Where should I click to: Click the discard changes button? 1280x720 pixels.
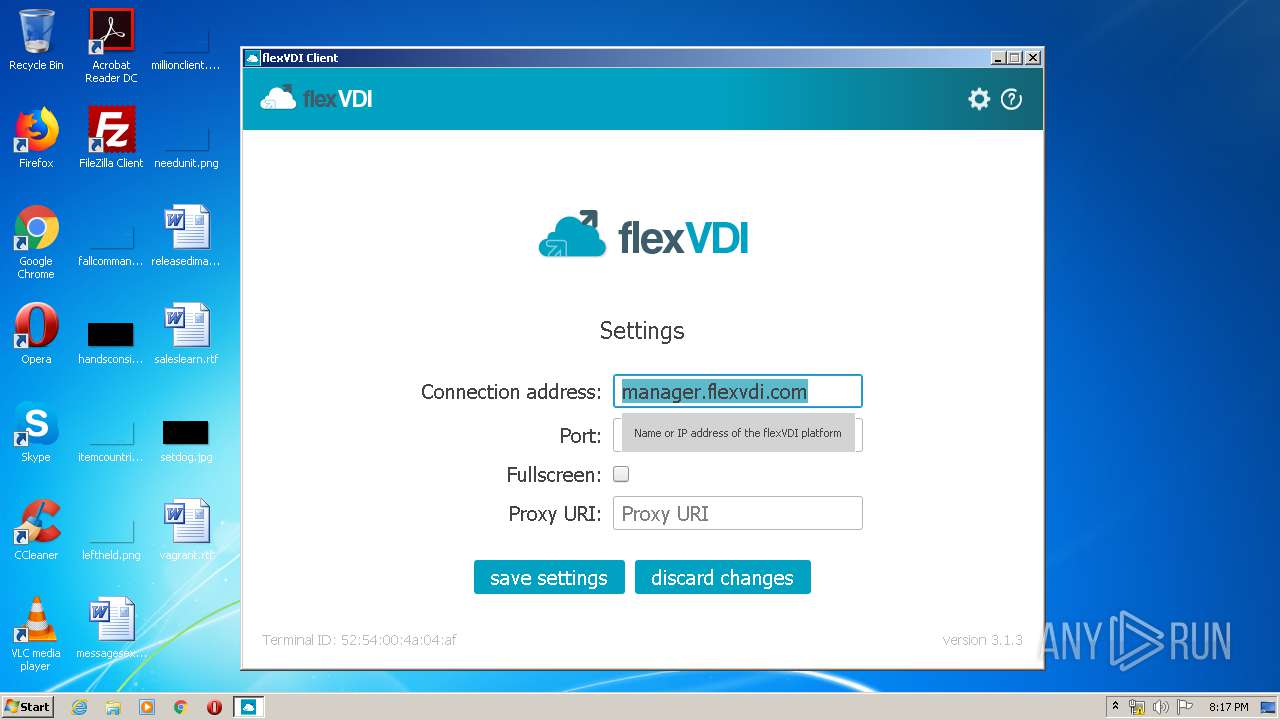coord(722,577)
